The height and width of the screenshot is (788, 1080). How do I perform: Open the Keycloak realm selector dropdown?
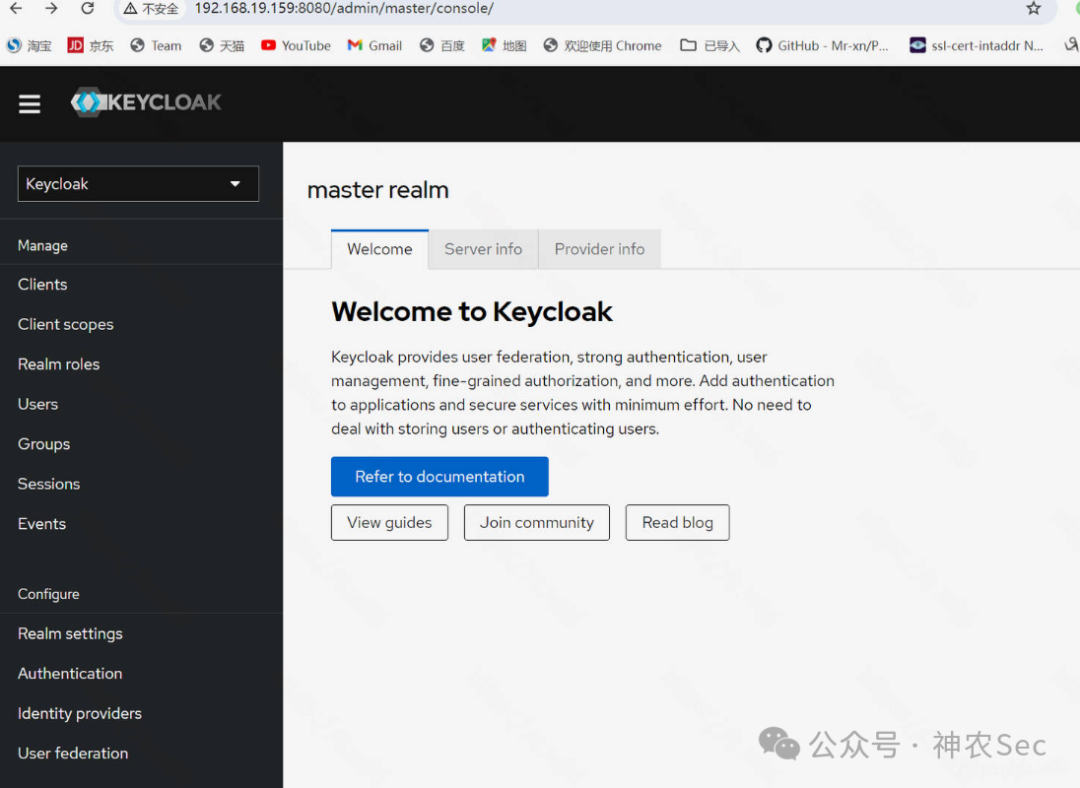click(138, 184)
